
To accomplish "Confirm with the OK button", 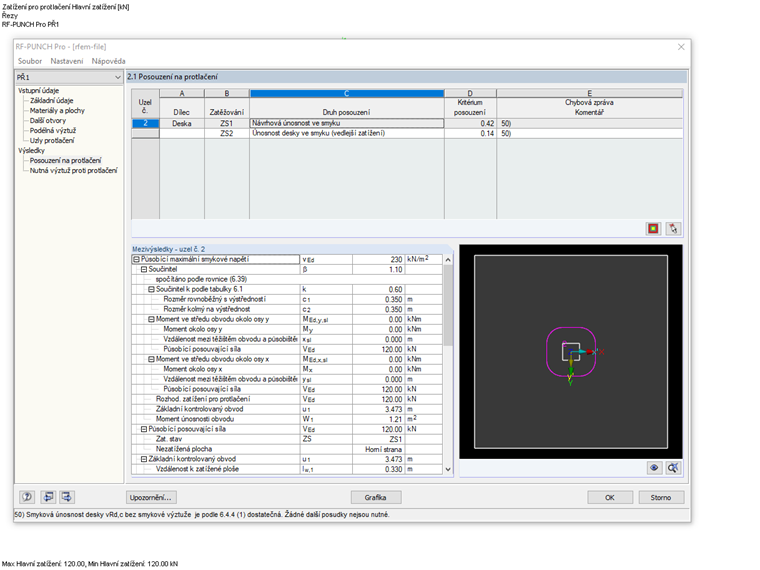I will tap(610, 497).
